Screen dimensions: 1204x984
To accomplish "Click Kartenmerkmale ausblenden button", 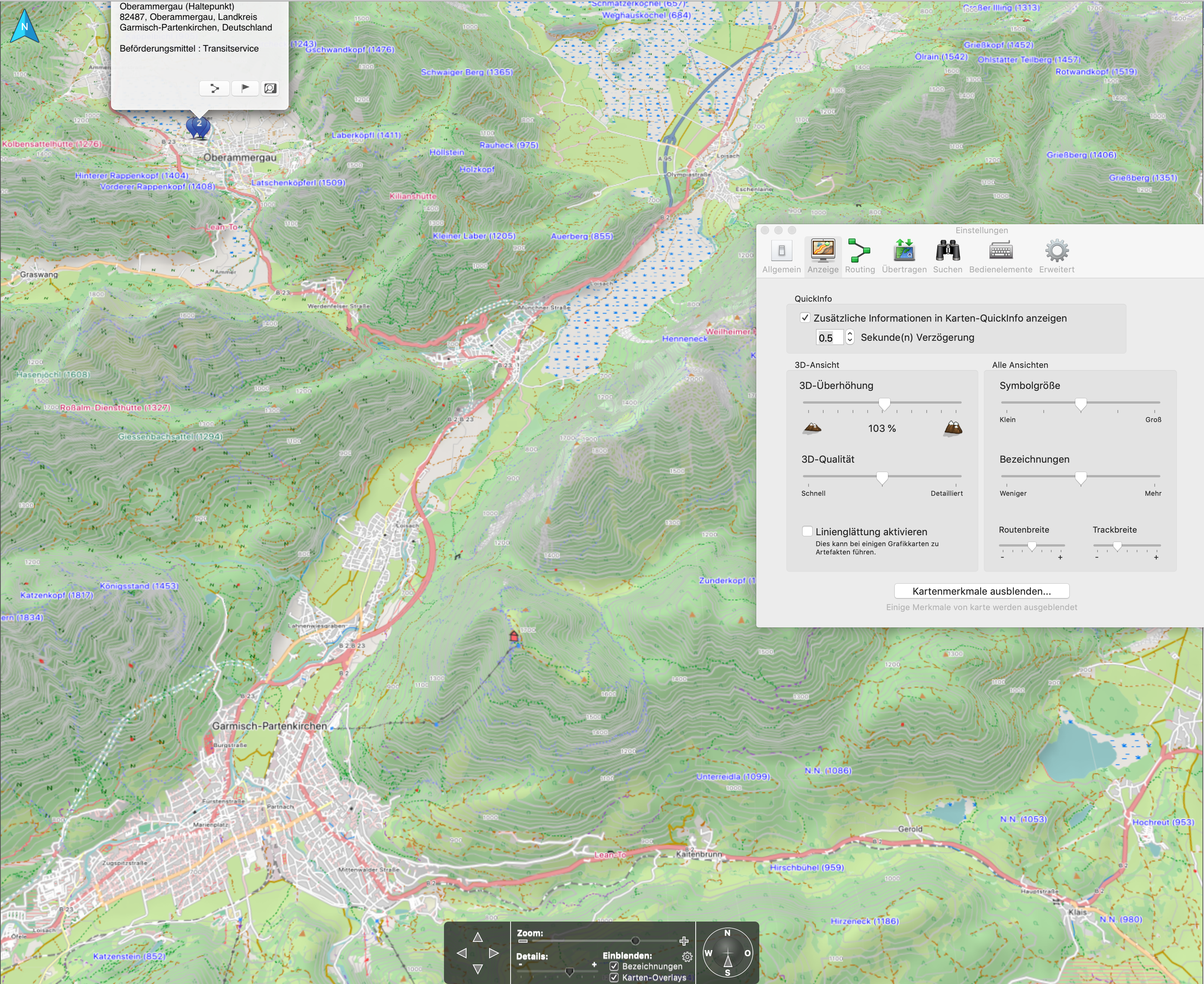I will pos(981,591).
